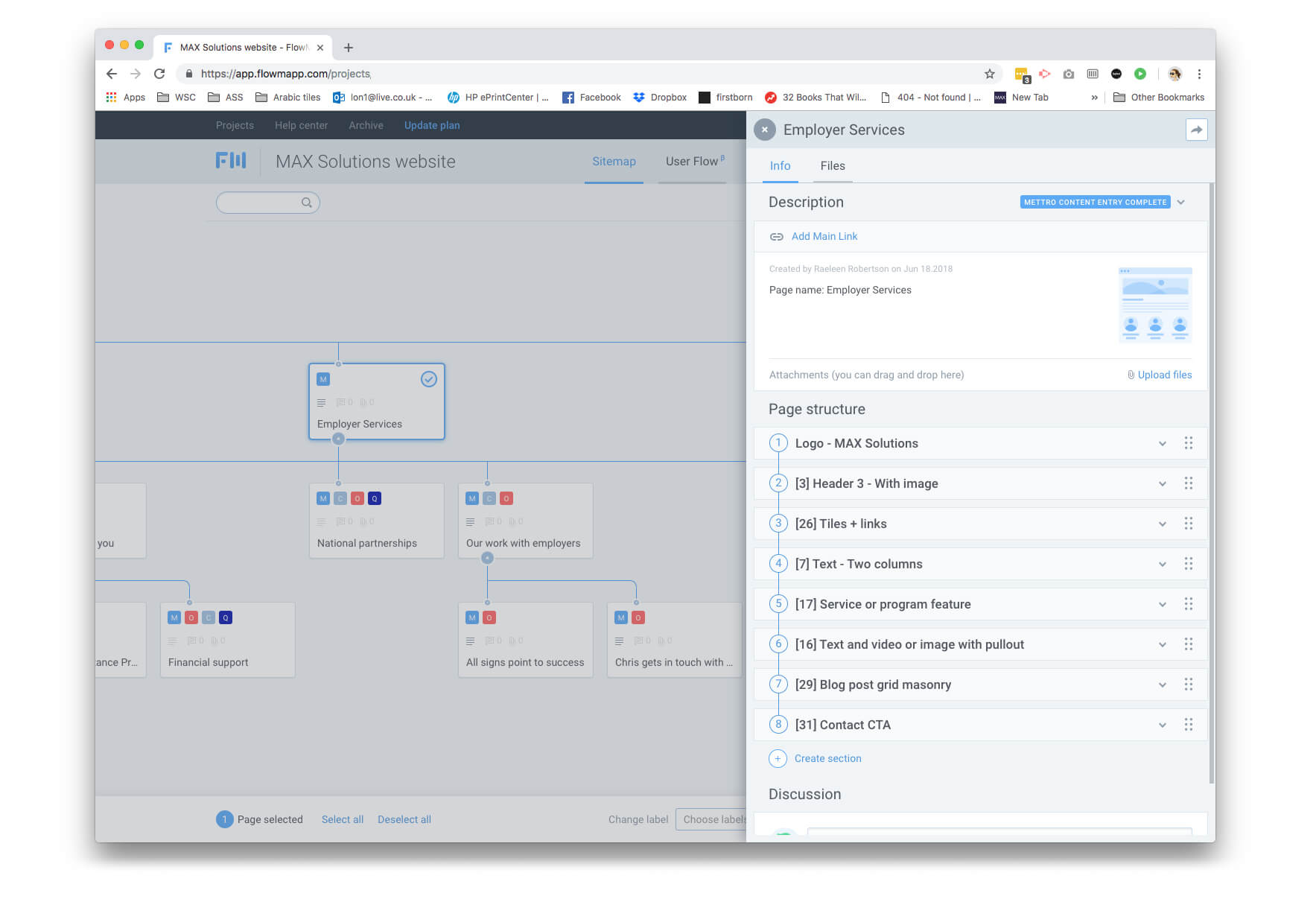This screenshot has height=899, width=1316.
Task: Click the share arrow icon on Employer Services panel
Action: tap(1197, 129)
